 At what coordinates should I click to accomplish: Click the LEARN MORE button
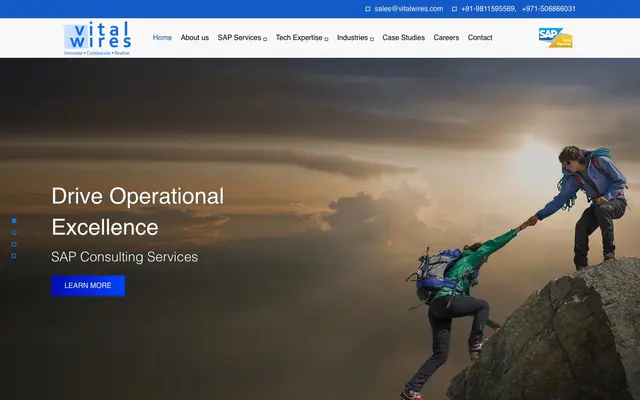88,285
